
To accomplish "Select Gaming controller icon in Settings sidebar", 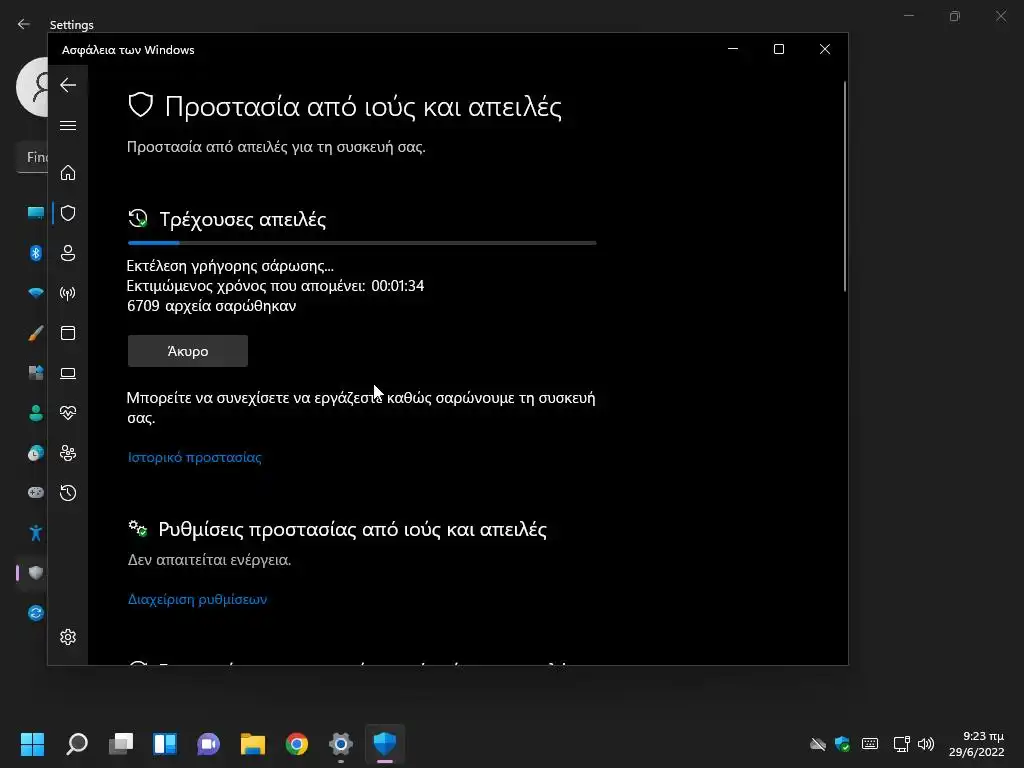I will point(35,492).
